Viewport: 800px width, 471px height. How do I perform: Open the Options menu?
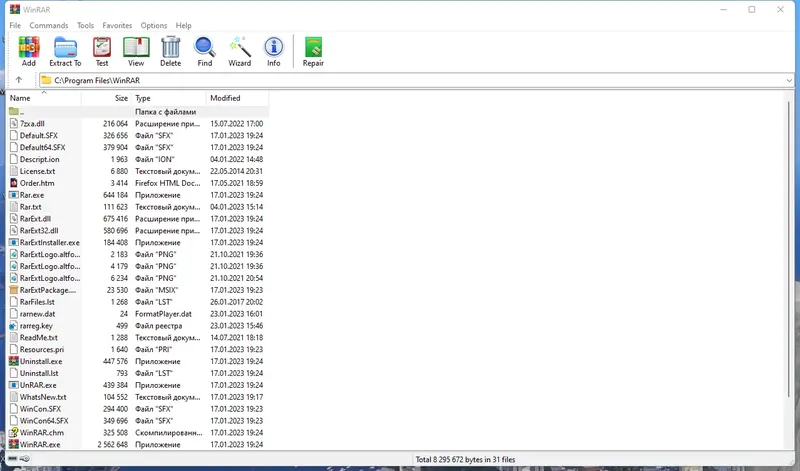point(154,26)
